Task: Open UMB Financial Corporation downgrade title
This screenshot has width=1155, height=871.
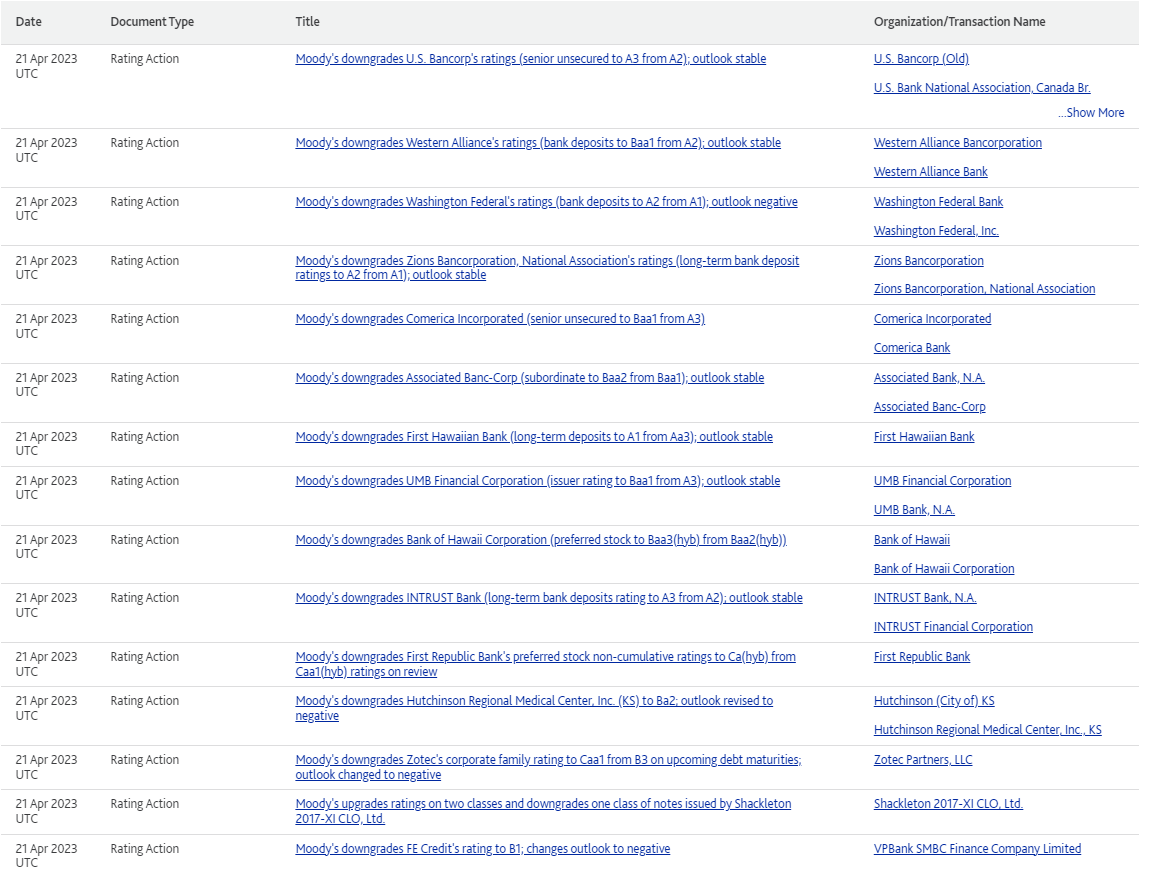Action: click(538, 481)
